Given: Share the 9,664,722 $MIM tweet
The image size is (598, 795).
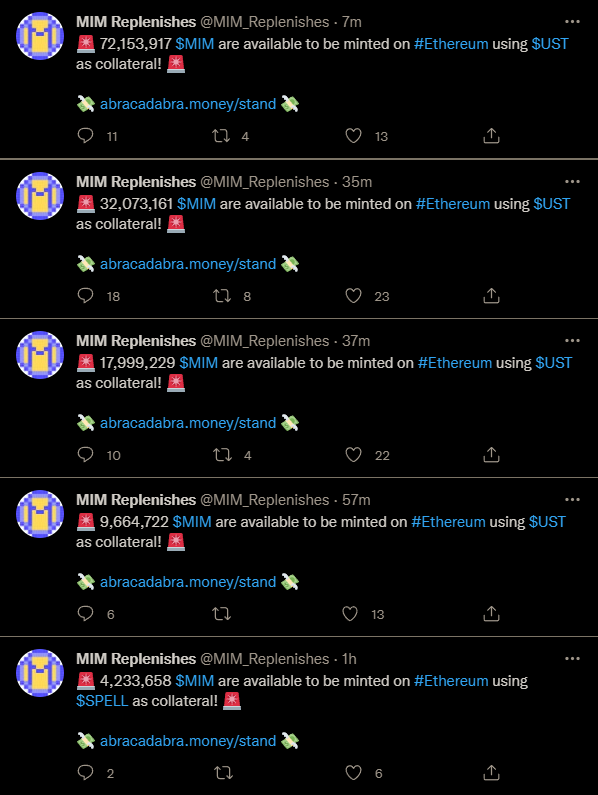Looking at the screenshot, I should (491, 614).
